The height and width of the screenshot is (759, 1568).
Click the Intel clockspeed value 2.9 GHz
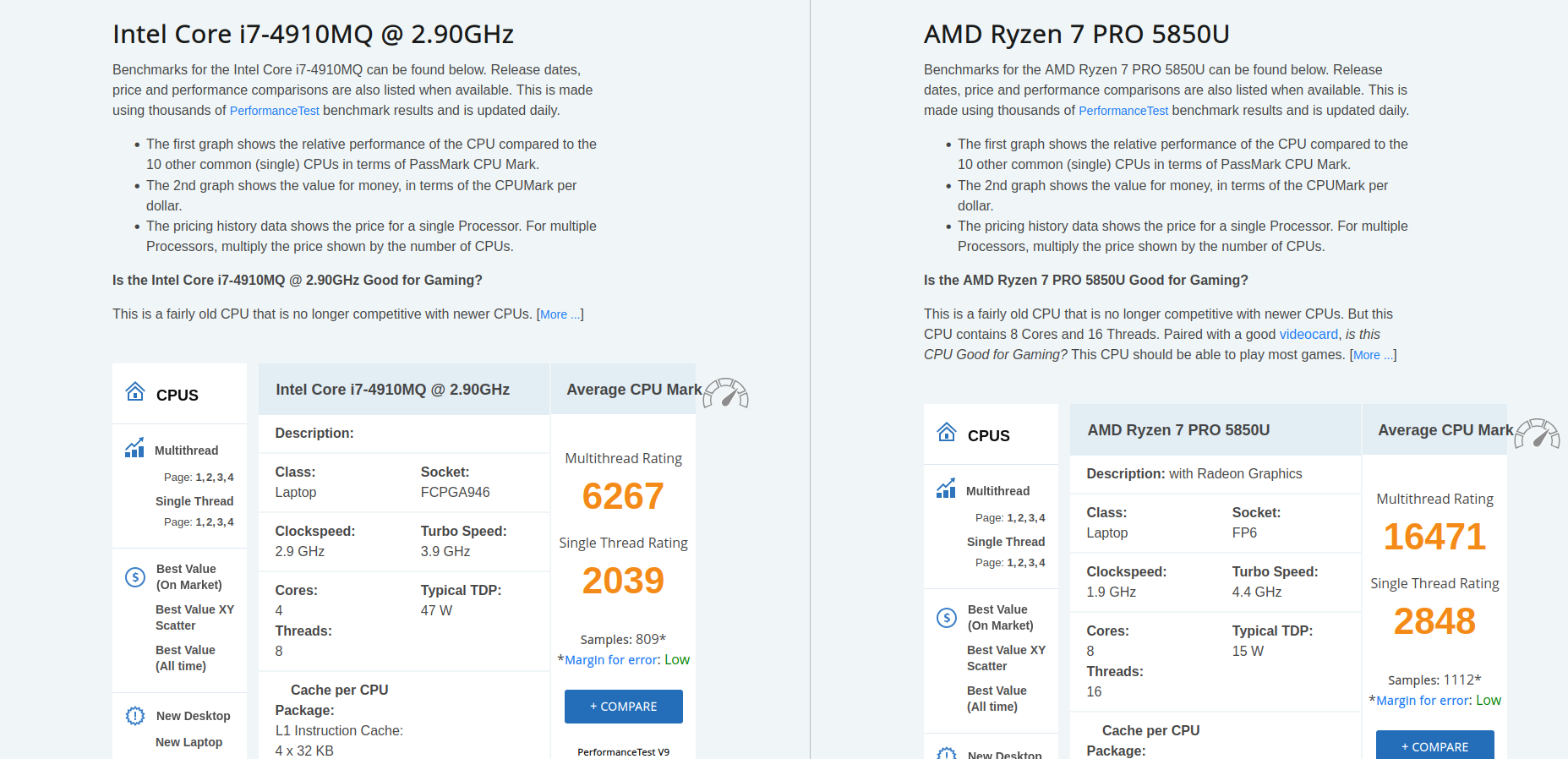[x=299, y=552]
